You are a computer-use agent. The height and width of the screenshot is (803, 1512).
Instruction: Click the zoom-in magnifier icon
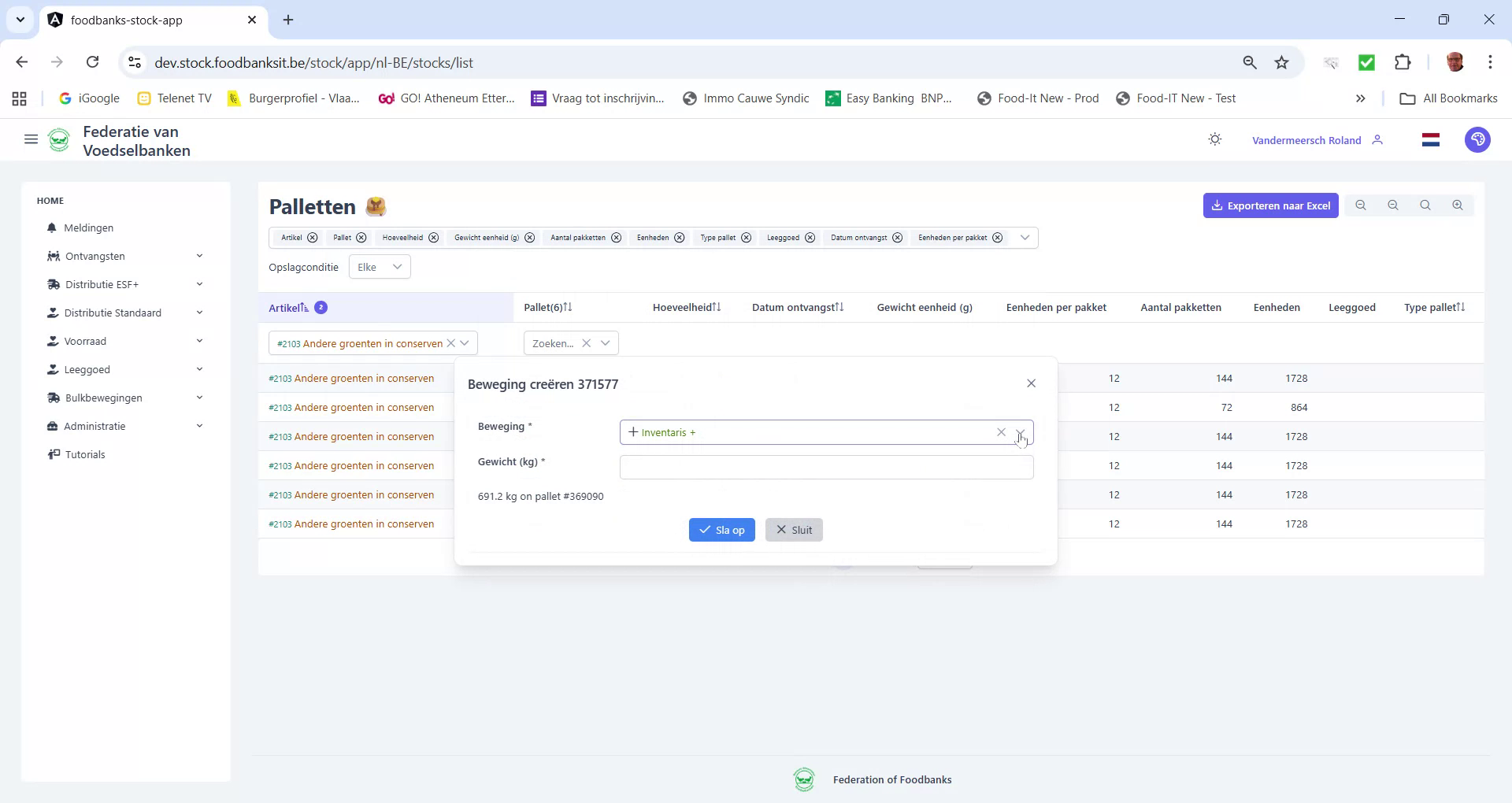point(1458,205)
